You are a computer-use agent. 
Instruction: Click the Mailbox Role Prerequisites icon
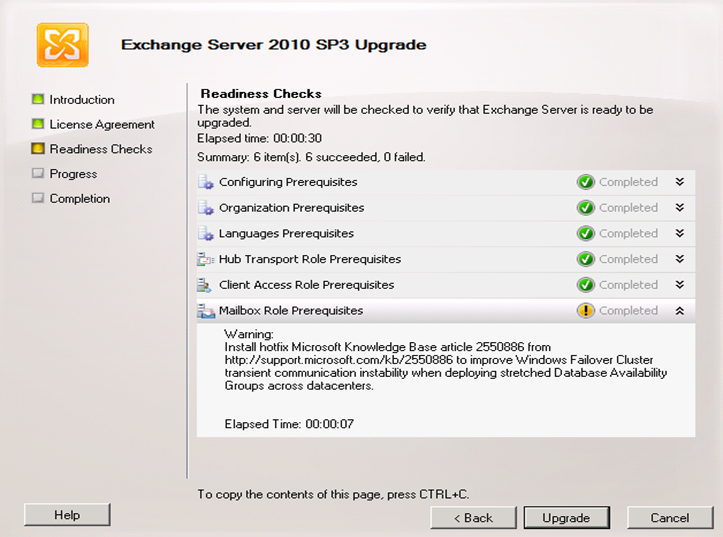pos(206,311)
